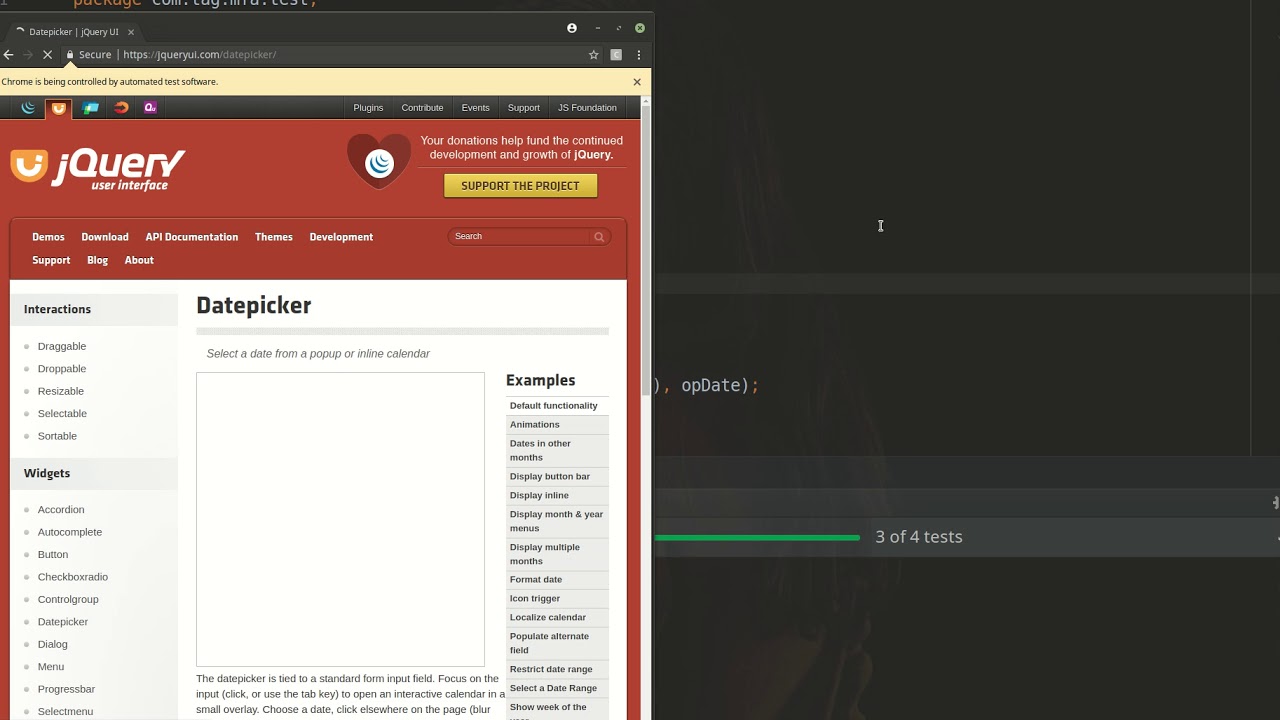The image size is (1280, 720).
Task: Open the Menu widget link
Action: pos(51,667)
